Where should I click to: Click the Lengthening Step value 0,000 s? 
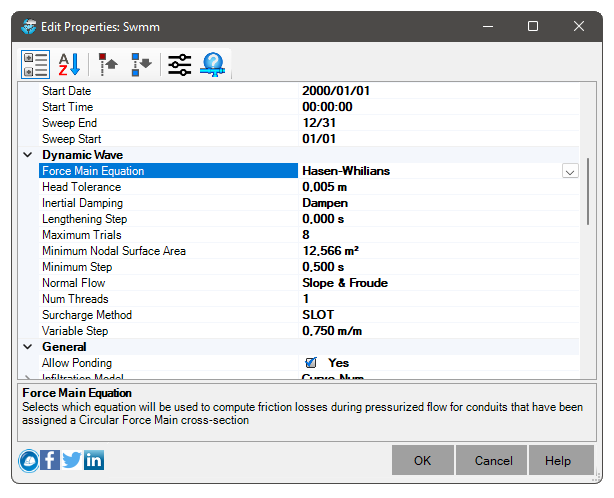pos(323,219)
